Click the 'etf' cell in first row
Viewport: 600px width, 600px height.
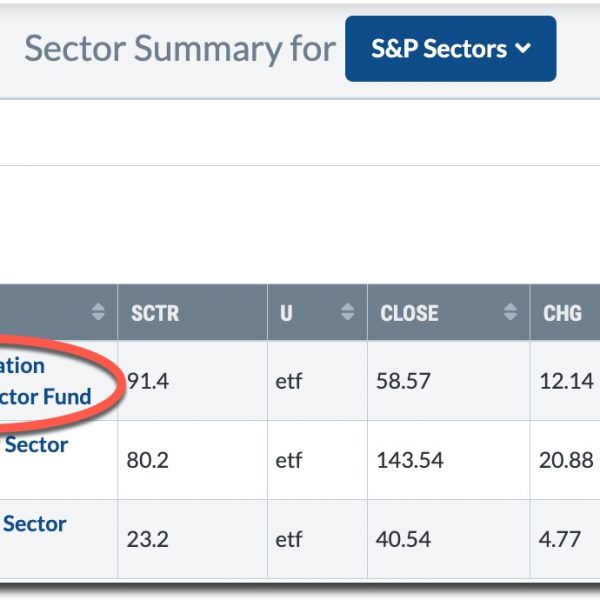[x=289, y=381]
